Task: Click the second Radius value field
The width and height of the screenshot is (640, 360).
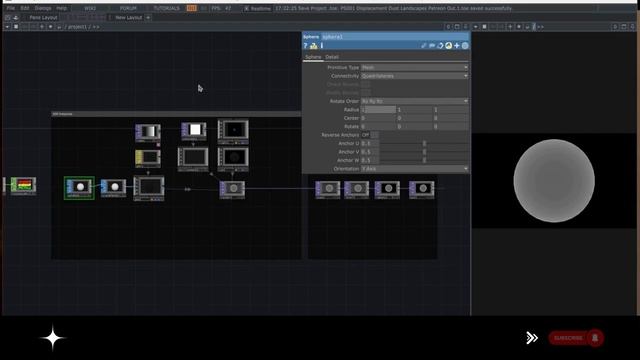Action: pyautogui.click(x=414, y=109)
